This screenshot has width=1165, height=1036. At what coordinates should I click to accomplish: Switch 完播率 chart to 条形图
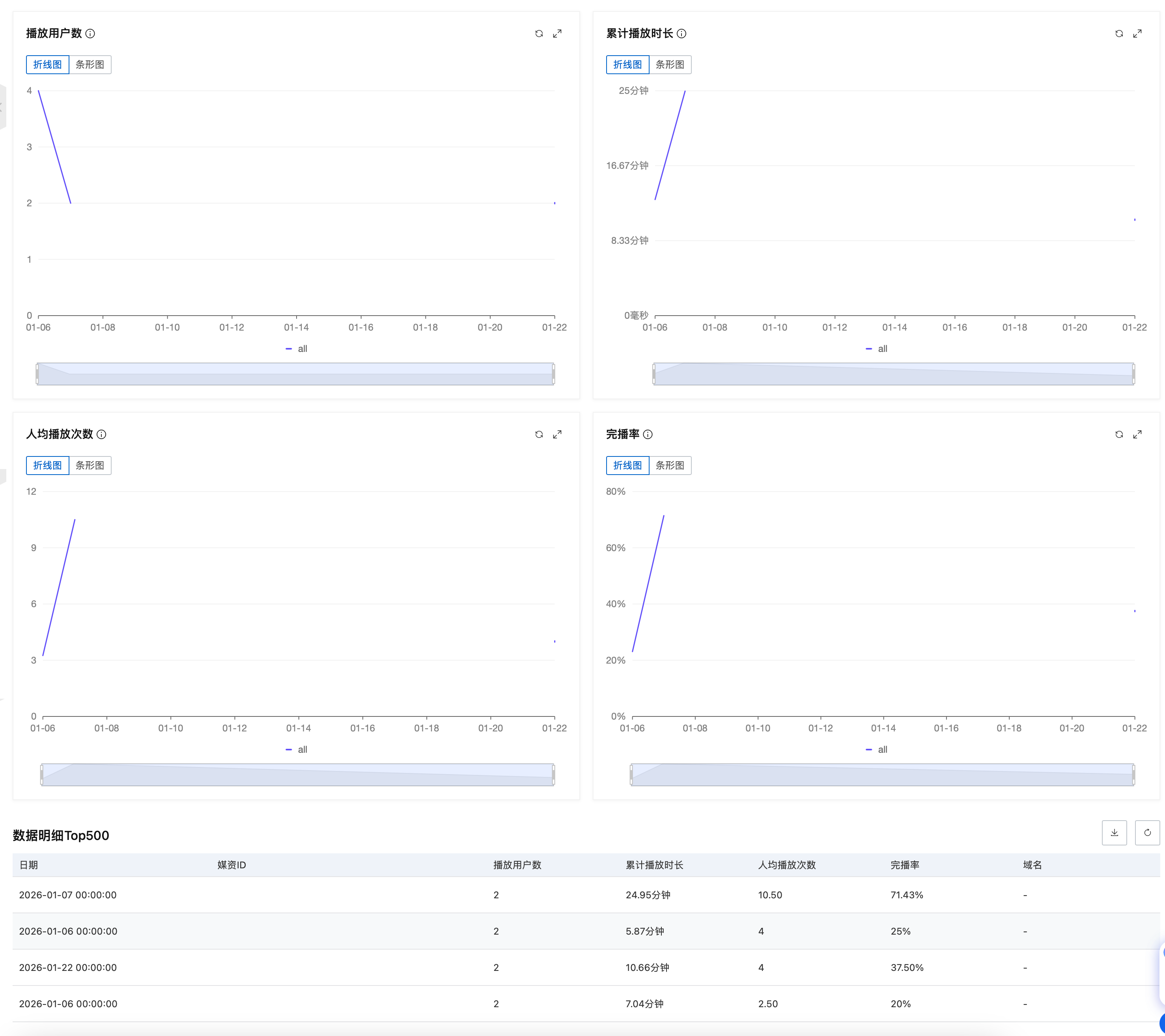pyautogui.click(x=670, y=465)
